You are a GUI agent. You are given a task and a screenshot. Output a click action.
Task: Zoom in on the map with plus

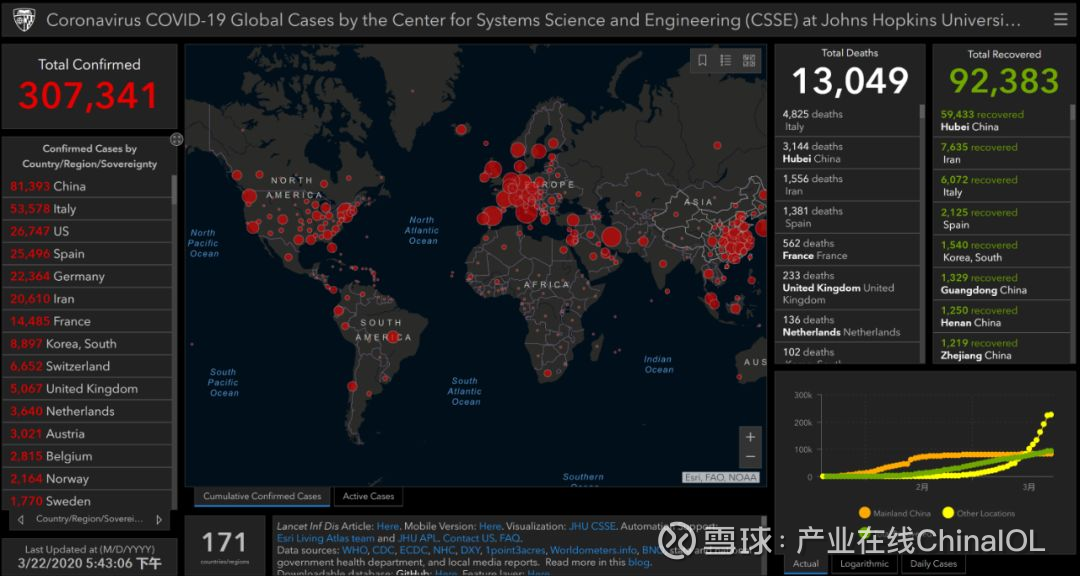750,437
